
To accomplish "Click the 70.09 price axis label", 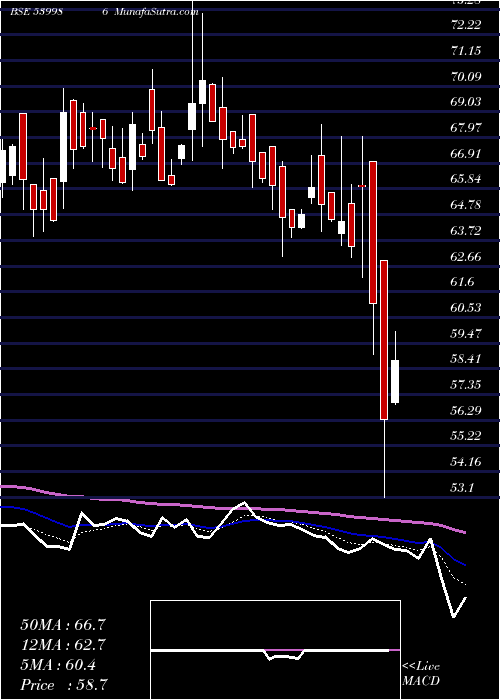I will pyautogui.click(x=468, y=76).
